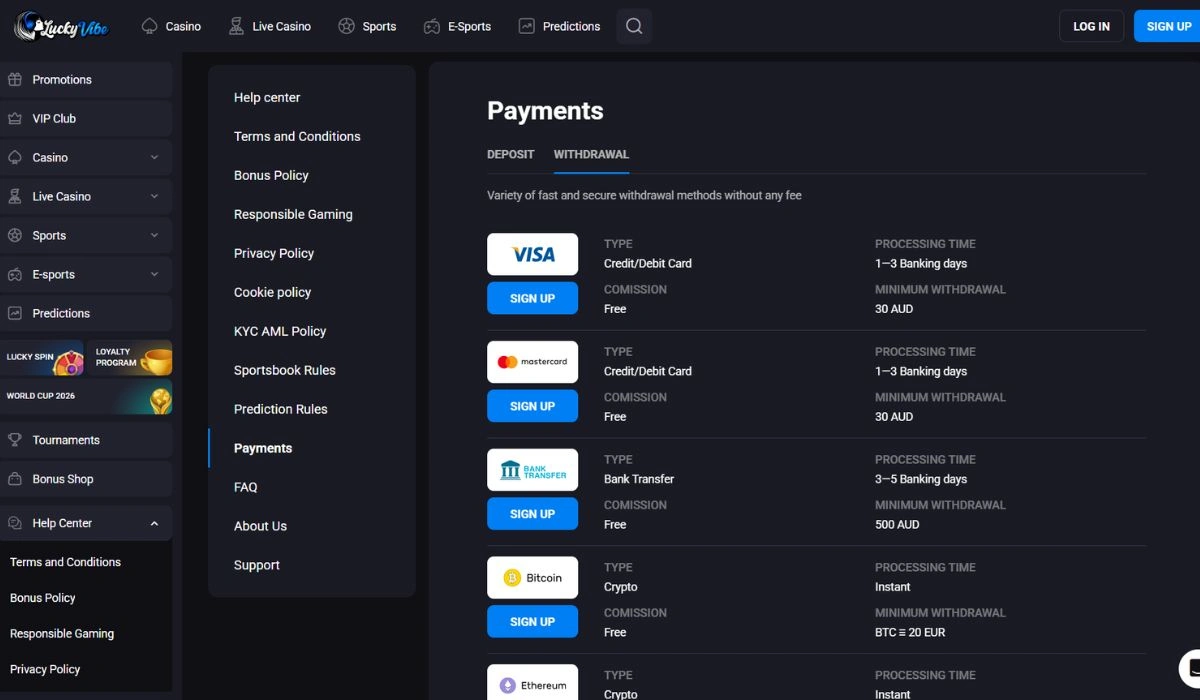Open Terms and Conditions in help menu
The height and width of the screenshot is (700, 1200).
297,136
